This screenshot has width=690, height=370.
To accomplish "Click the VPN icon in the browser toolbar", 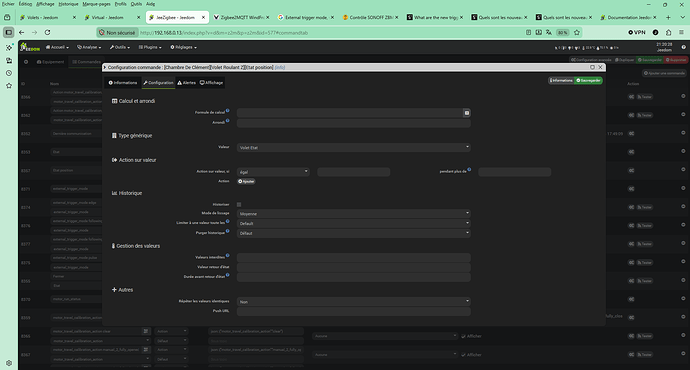I will (637, 33).
